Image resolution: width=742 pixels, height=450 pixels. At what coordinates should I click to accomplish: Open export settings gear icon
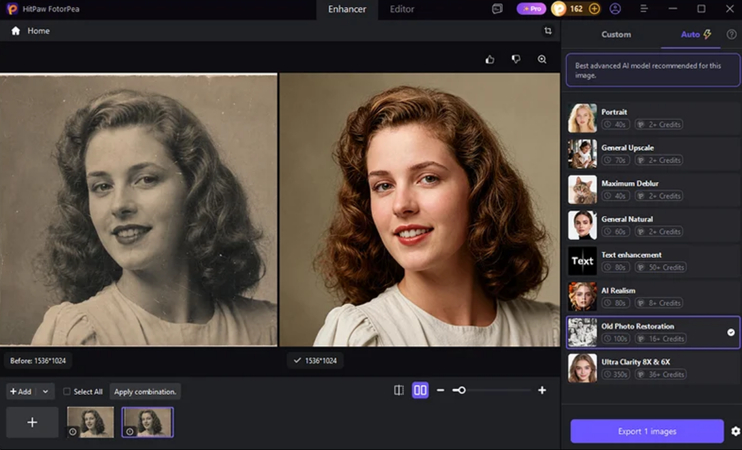tap(735, 431)
